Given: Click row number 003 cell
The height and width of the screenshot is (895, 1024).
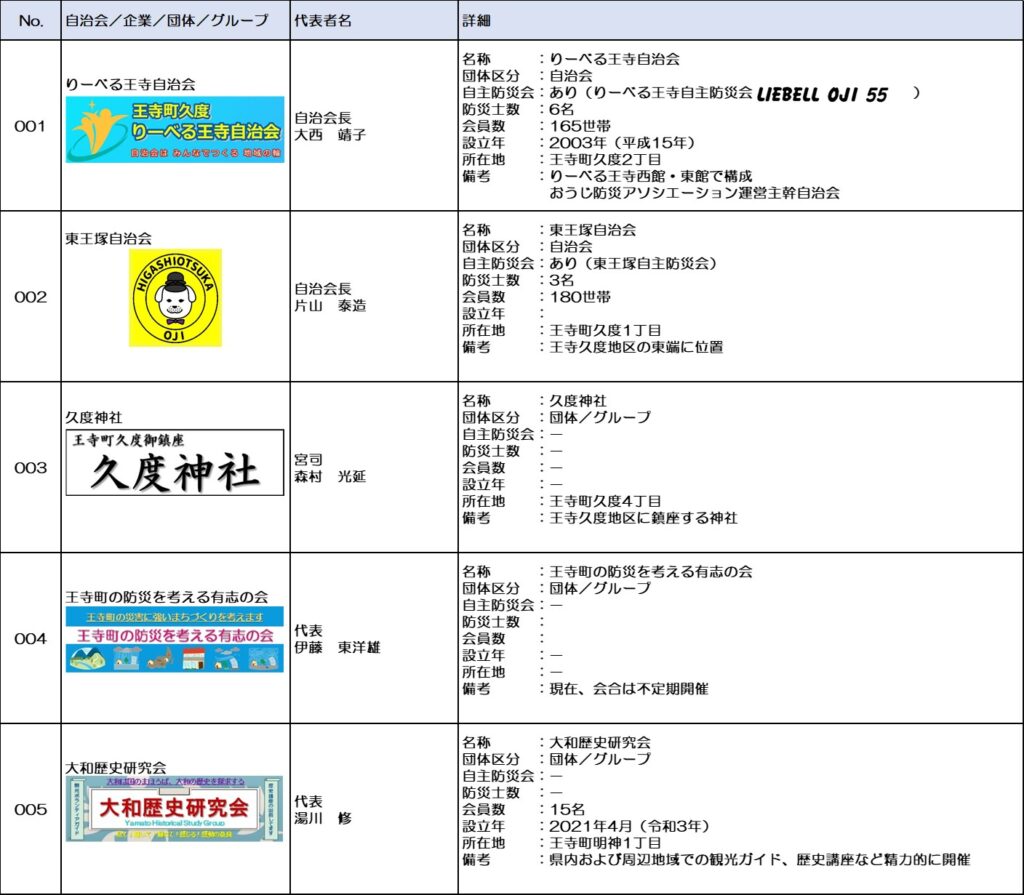Looking at the screenshot, I should [x=30, y=467].
